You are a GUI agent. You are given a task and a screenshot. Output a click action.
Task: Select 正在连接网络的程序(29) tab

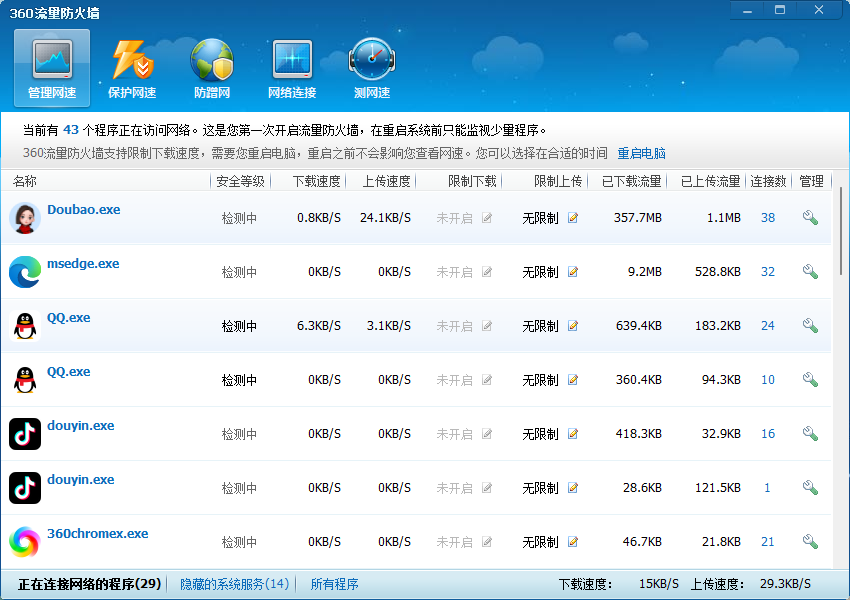coord(89,584)
